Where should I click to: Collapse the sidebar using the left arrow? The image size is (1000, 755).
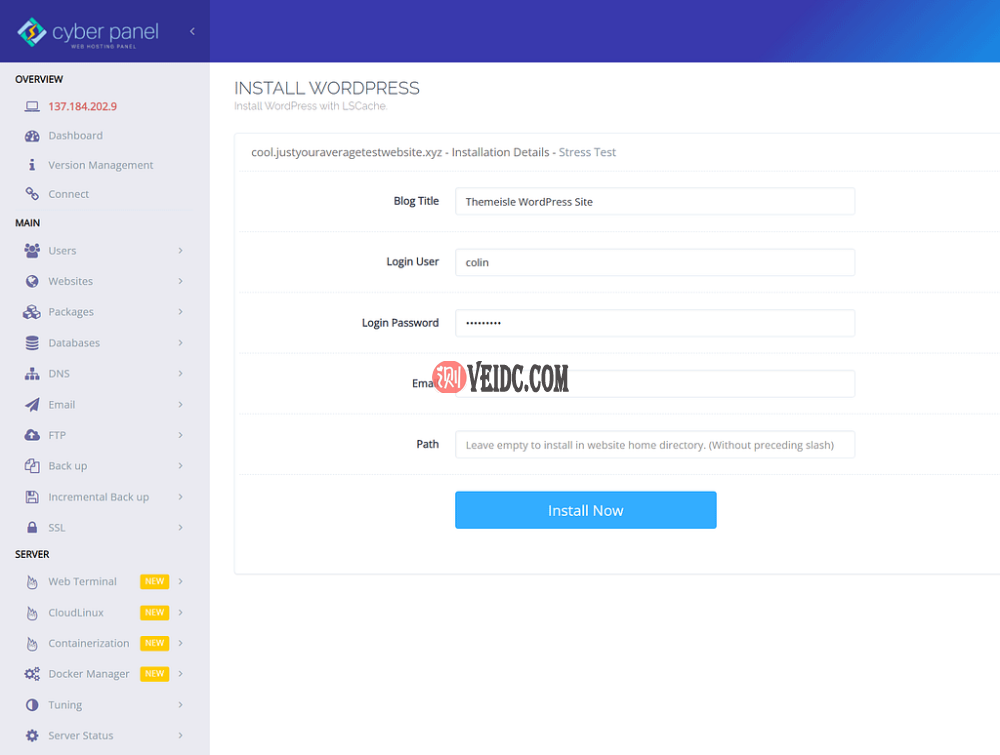click(192, 30)
